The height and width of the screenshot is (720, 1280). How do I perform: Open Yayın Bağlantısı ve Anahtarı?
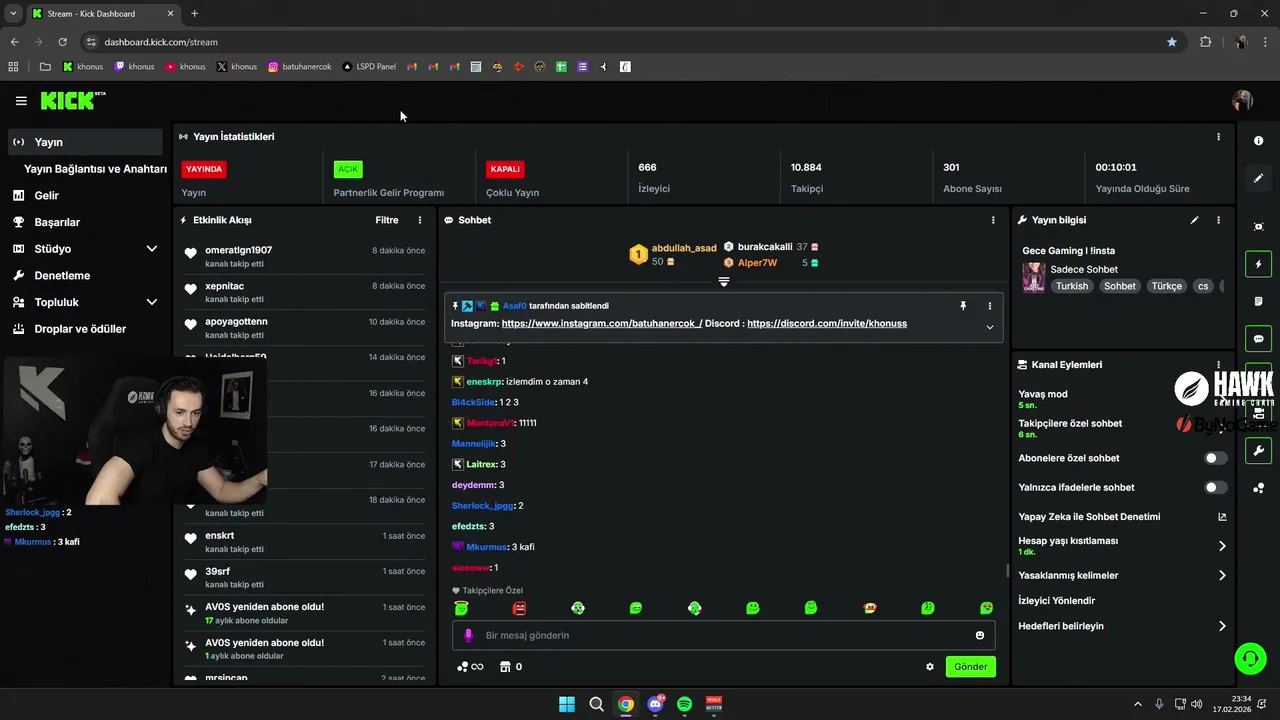coord(95,169)
